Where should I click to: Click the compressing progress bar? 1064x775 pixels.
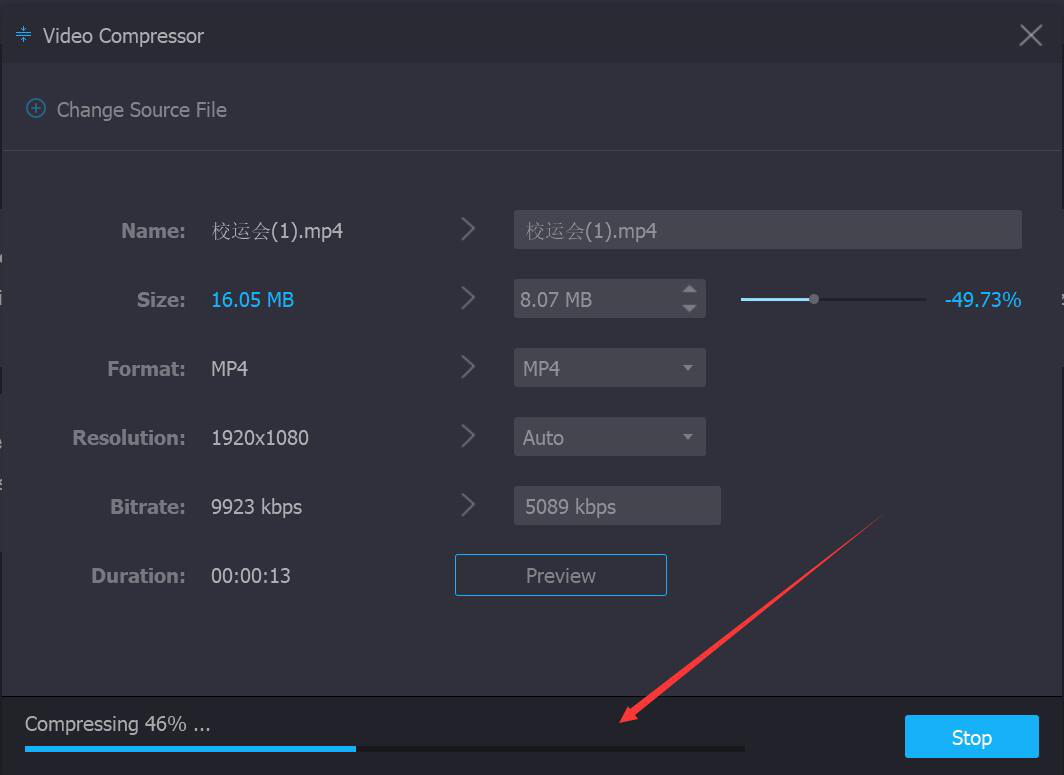tap(384, 748)
